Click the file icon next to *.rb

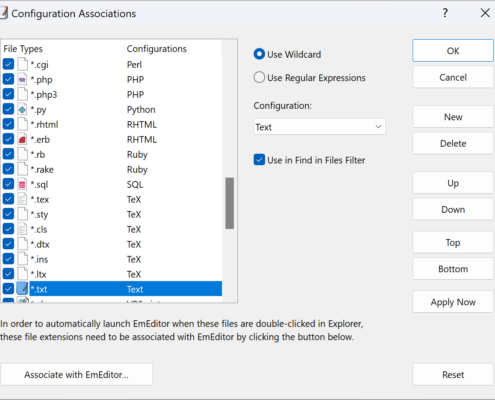coord(22,154)
